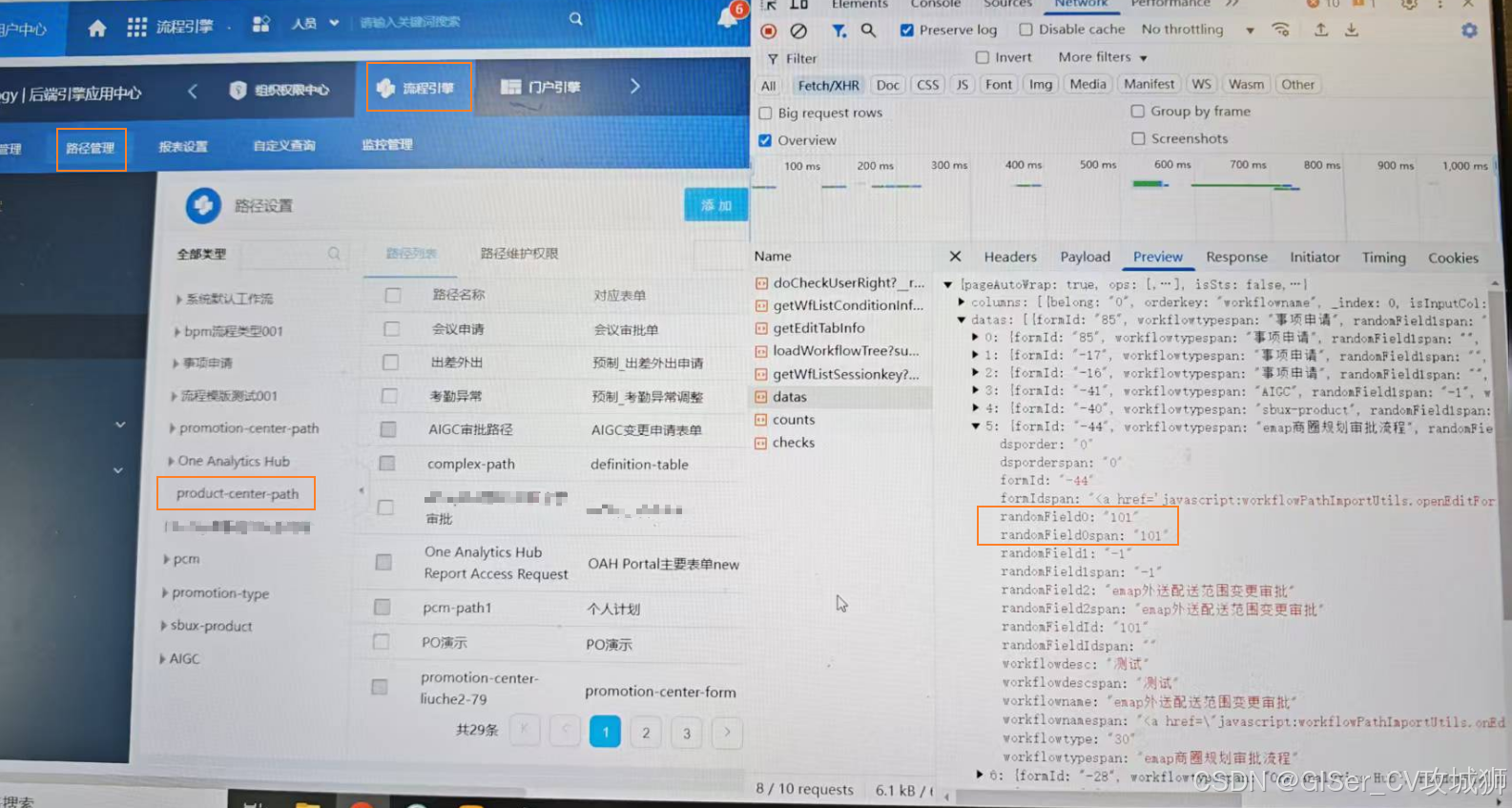Enable Disable cache checkbox
The height and width of the screenshot is (808, 1512).
(1025, 30)
